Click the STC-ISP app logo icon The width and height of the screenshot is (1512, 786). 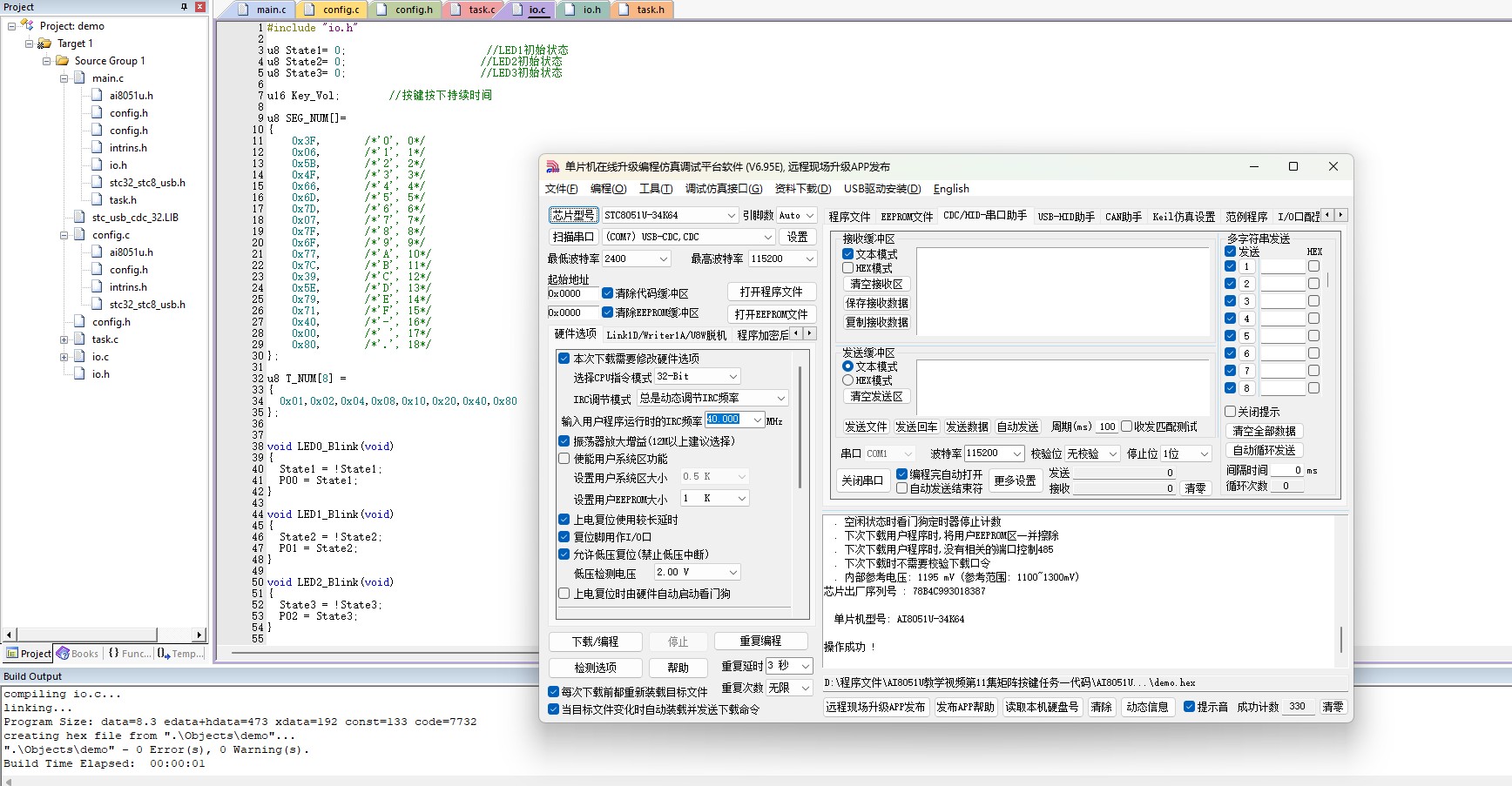[x=552, y=166]
